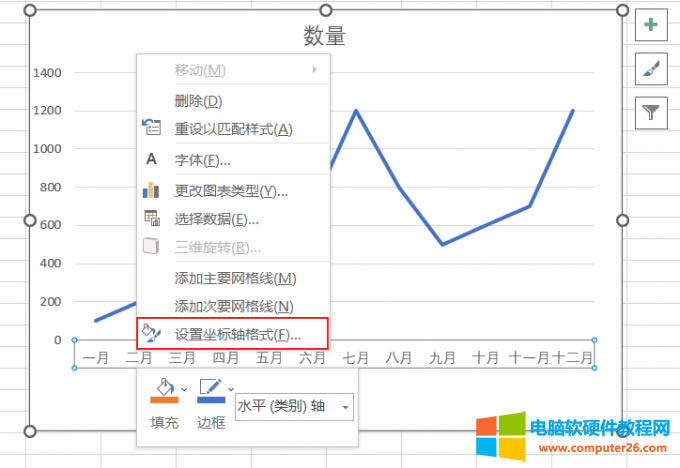Viewport: 680px width, 468px height.
Task: Open 选择数据(E)... menu entry
Action: (233, 219)
